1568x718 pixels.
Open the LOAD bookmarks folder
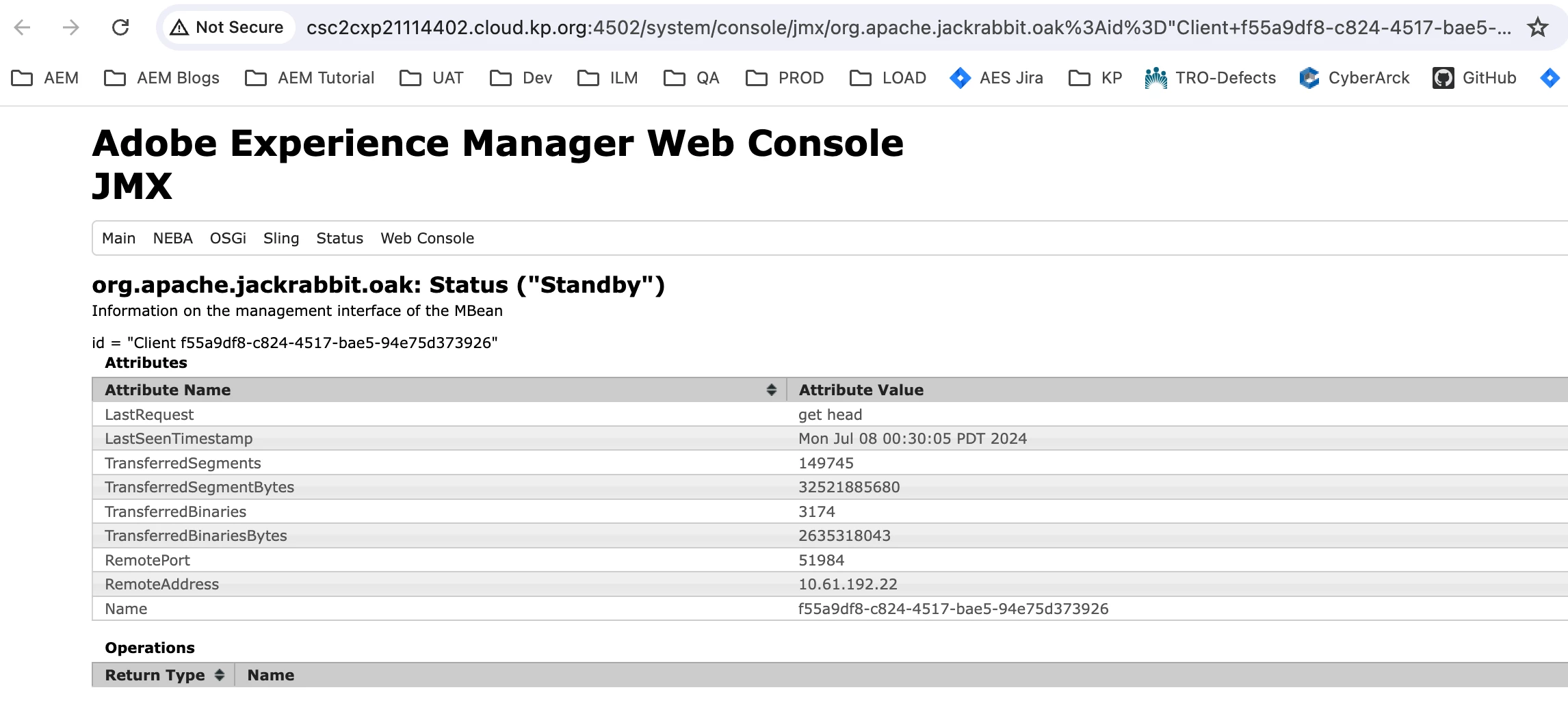pyautogui.click(x=888, y=78)
